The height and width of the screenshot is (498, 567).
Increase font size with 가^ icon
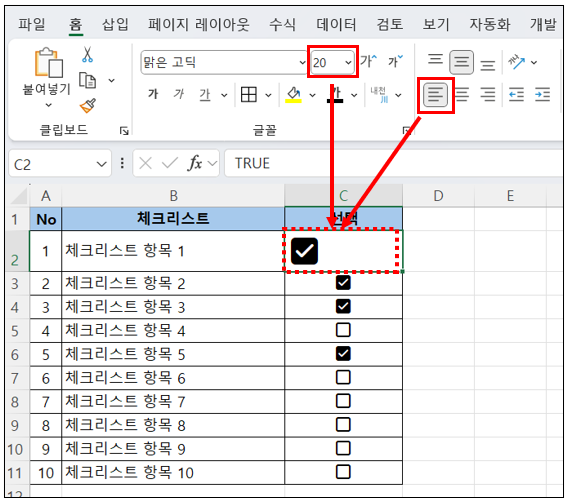point(368,61)
